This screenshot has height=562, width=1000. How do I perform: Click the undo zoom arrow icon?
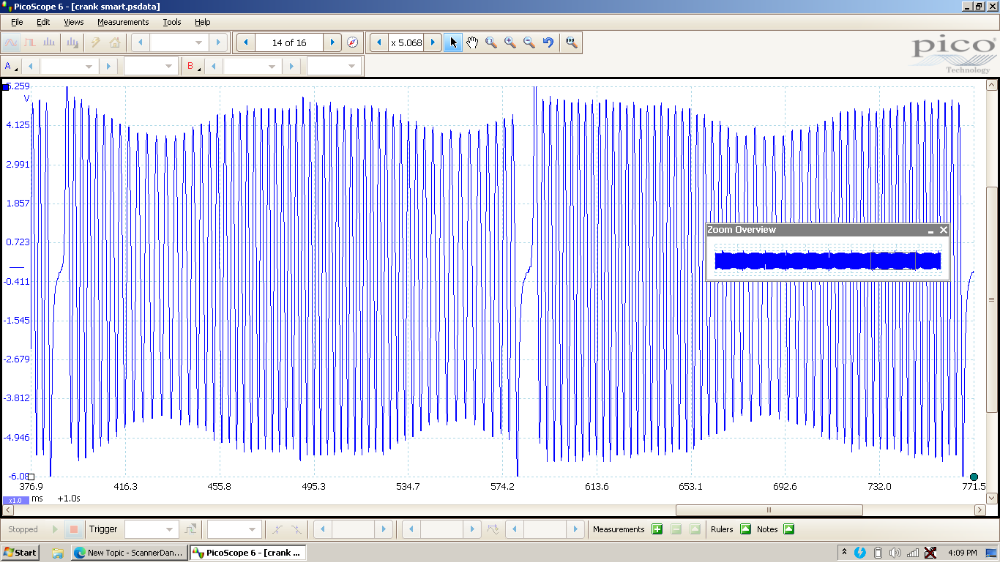tap(548, 43)
